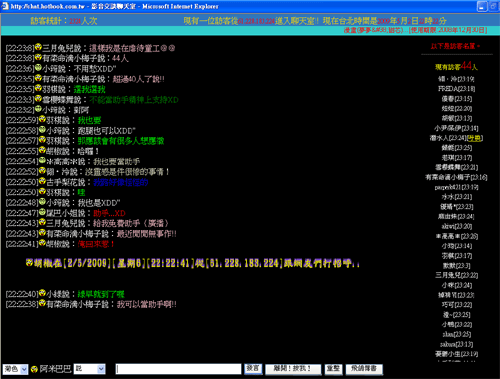Click the rightmost button in bottom bar

click(x=364, y=369)
